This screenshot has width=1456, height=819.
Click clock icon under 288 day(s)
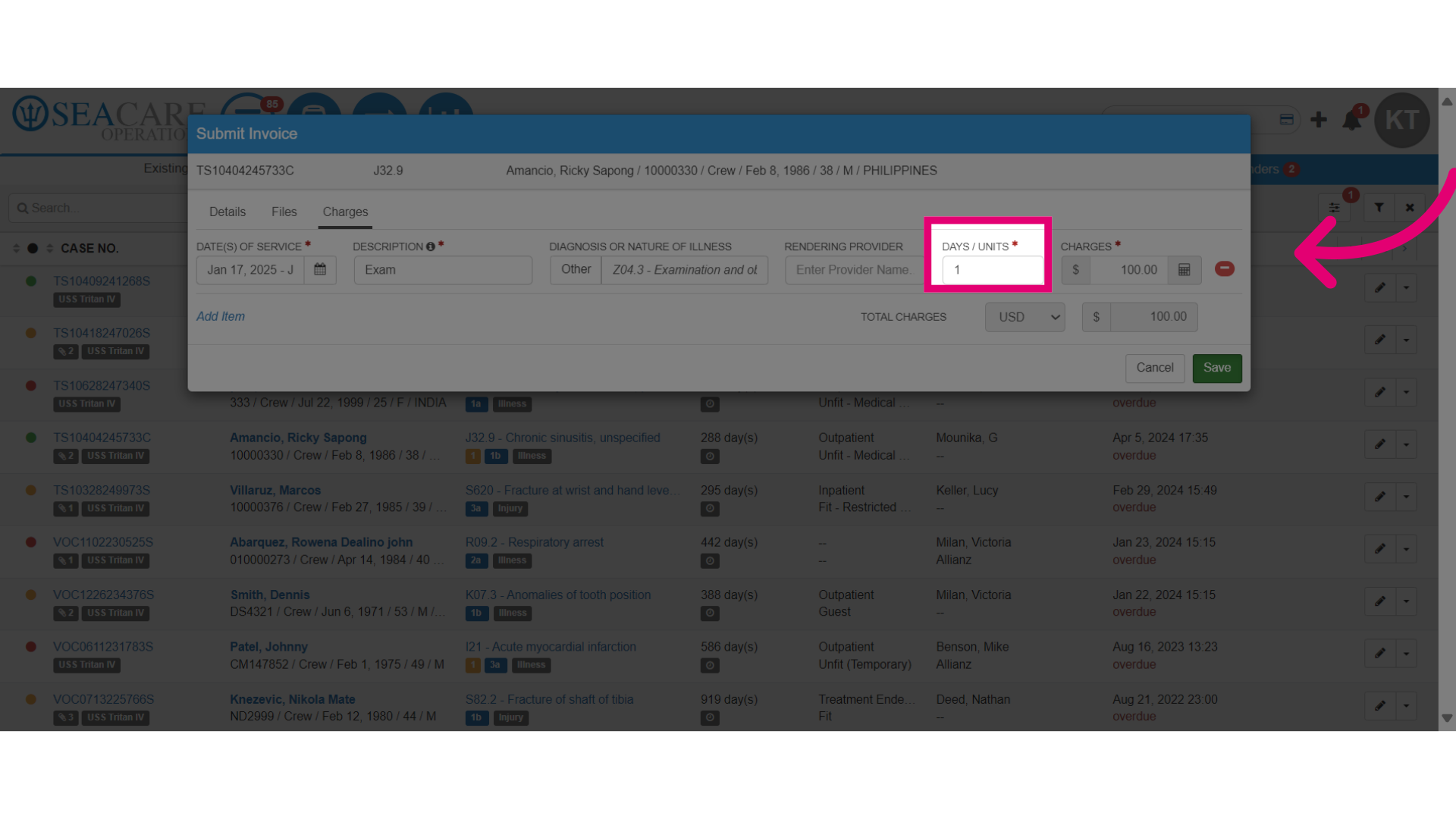(710, 457)
